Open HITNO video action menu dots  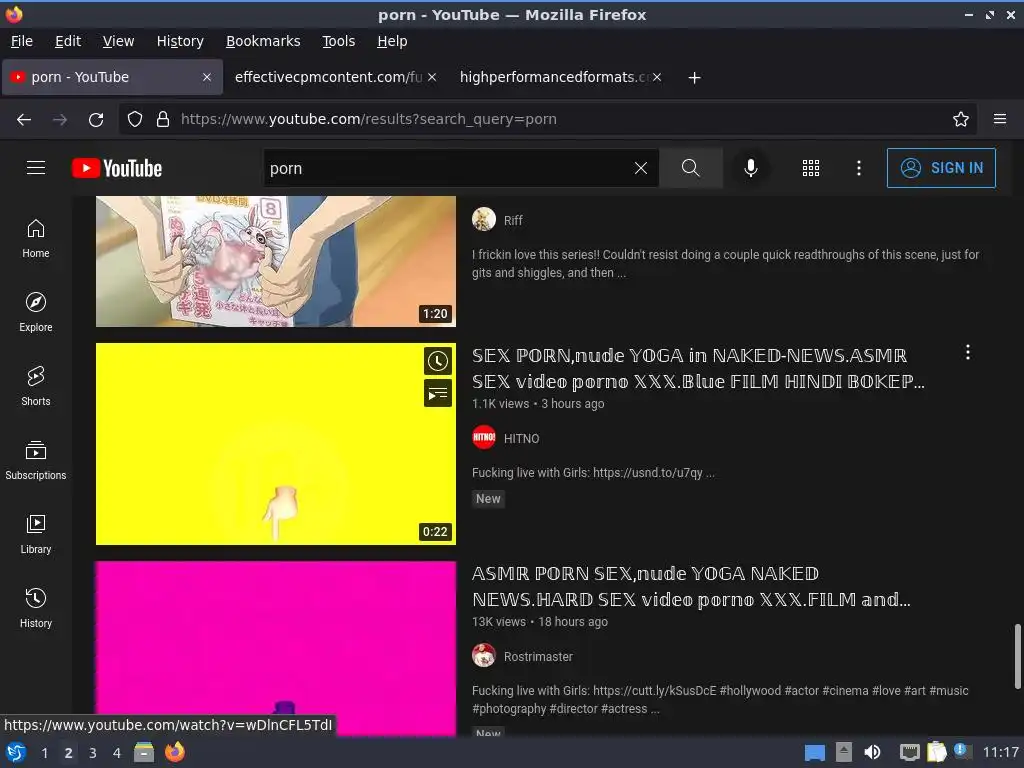click(x=968, y=353)
